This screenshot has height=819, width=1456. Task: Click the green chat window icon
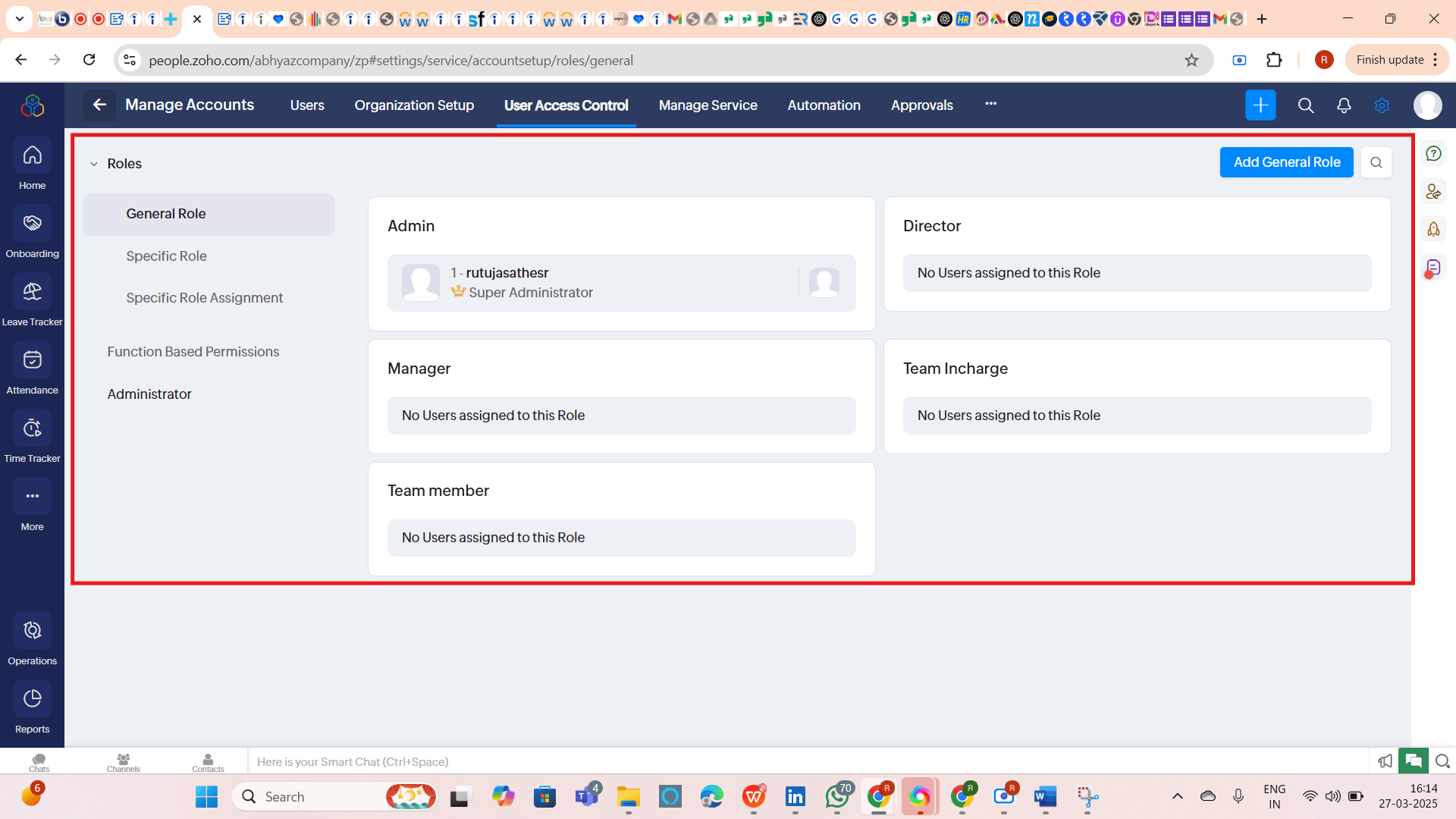pos(1414,761)
